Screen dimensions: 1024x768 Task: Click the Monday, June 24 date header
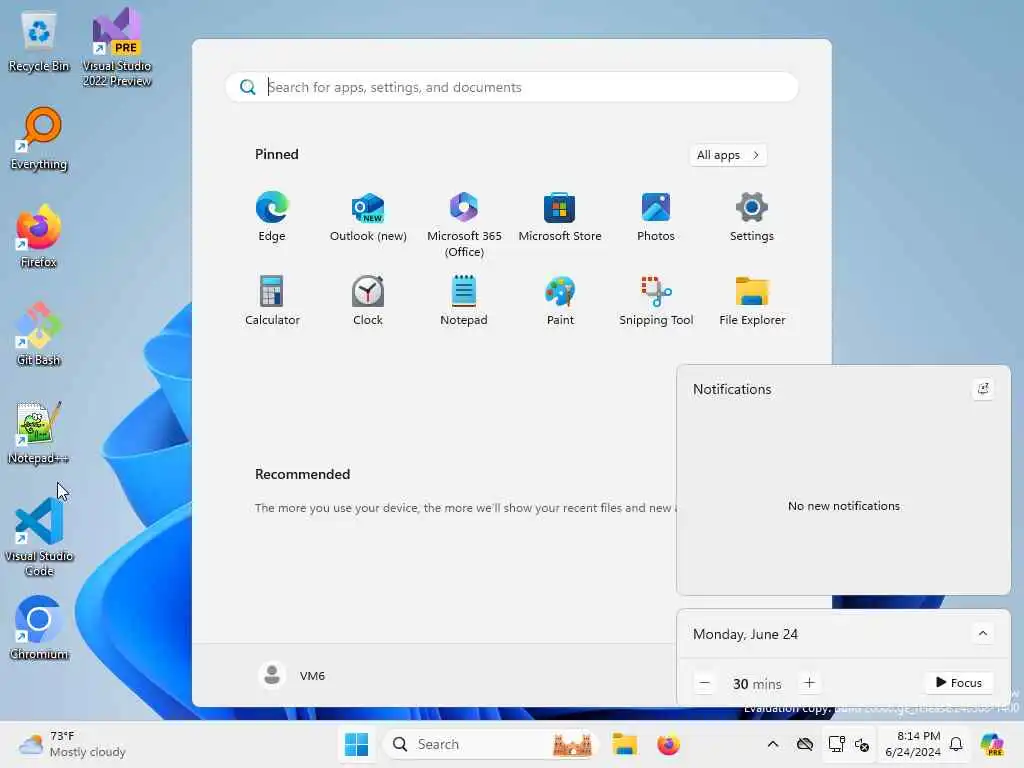(745, 634)
